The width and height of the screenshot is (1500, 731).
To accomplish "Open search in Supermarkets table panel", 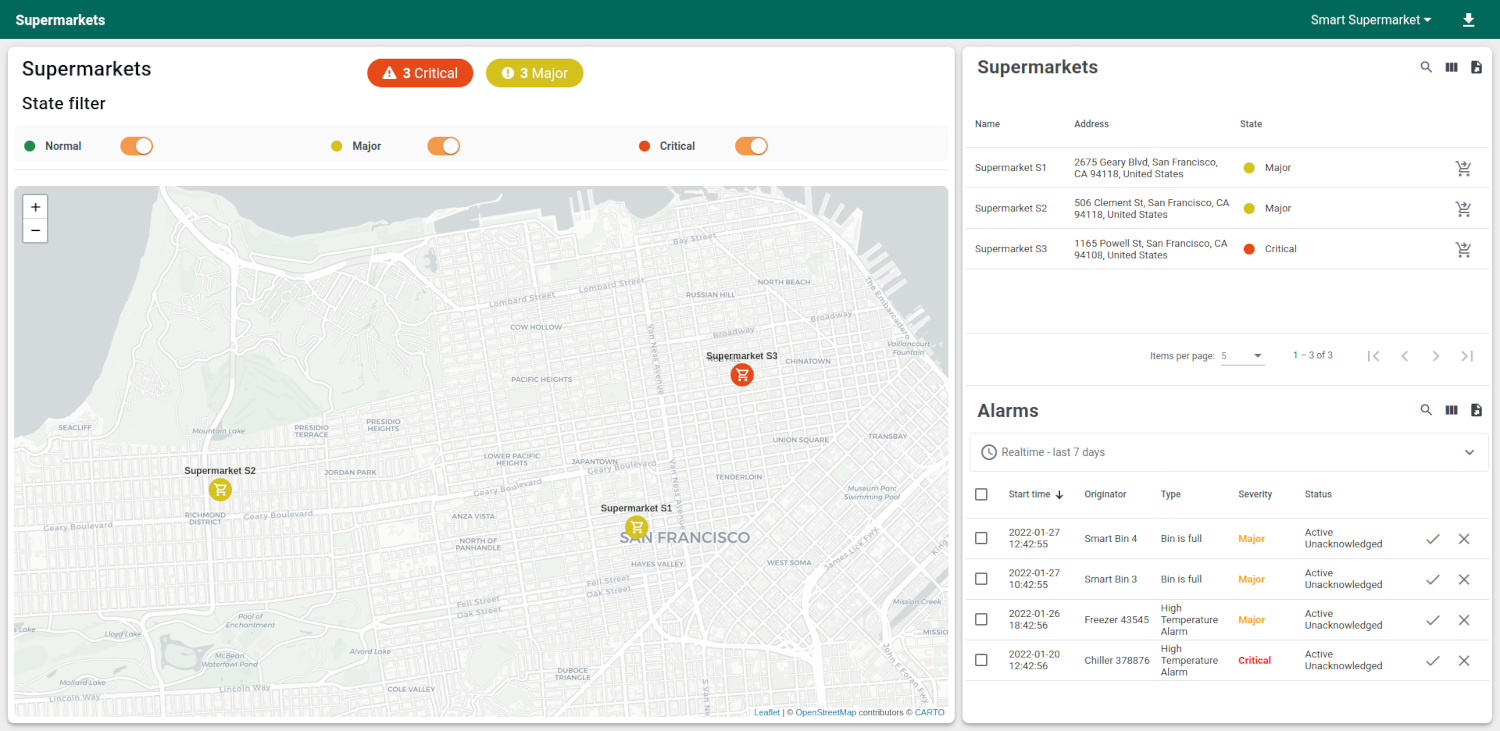I will pos(1426,67).
